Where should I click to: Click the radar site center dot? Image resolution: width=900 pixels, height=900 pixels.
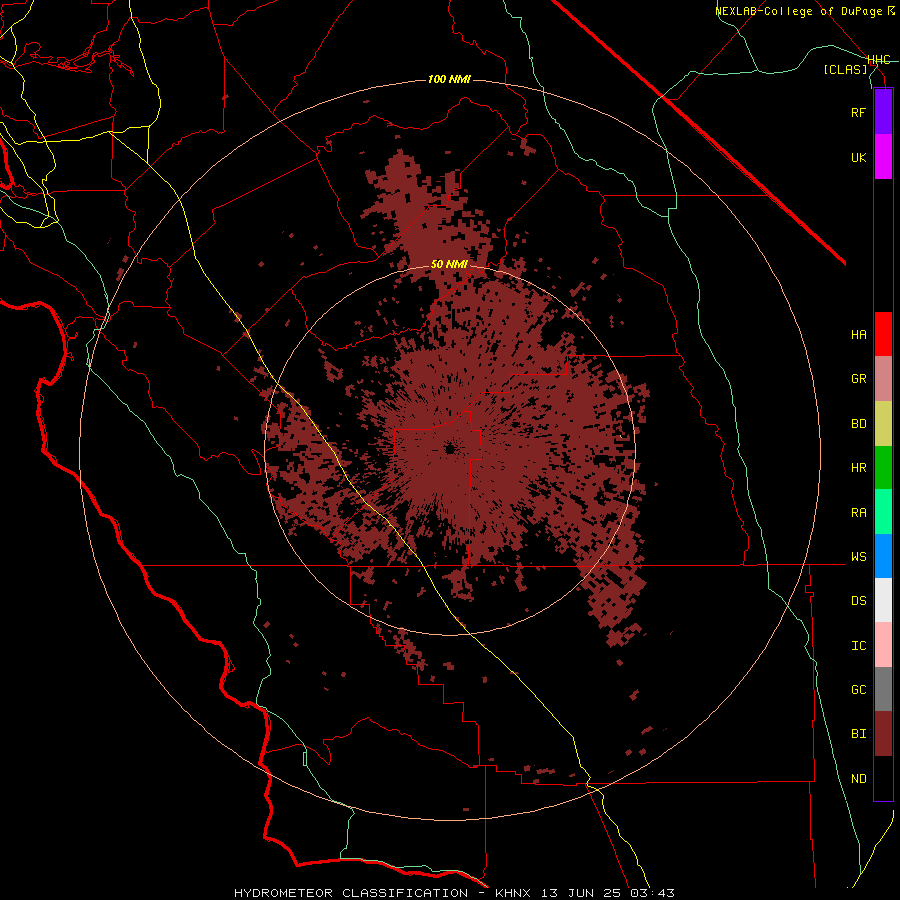[450, 449]
